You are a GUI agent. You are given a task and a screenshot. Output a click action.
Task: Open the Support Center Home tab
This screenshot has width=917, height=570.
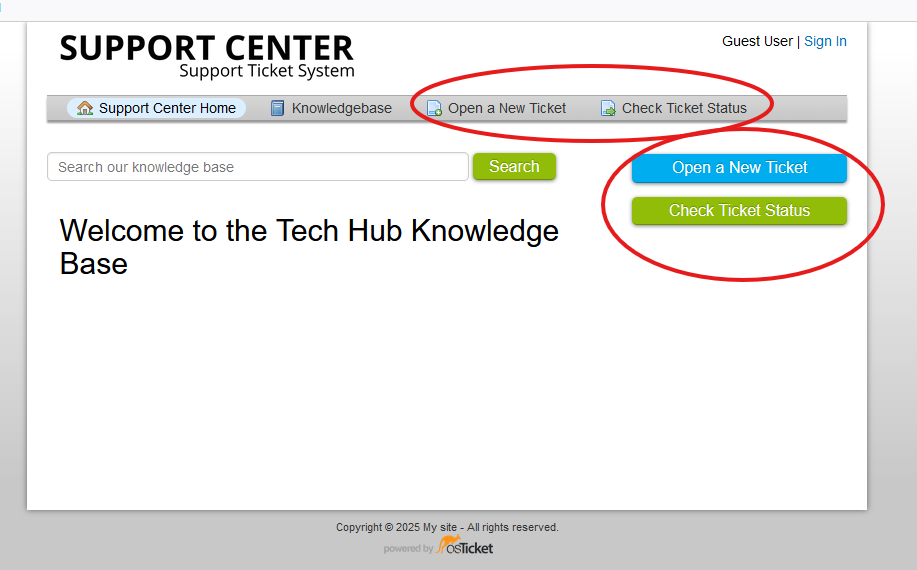point(167,108)
